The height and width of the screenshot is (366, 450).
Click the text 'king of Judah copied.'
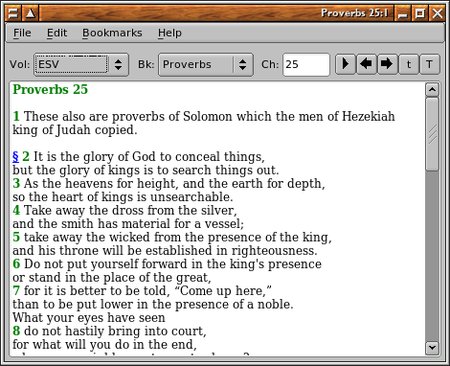[x=75, y=130]
